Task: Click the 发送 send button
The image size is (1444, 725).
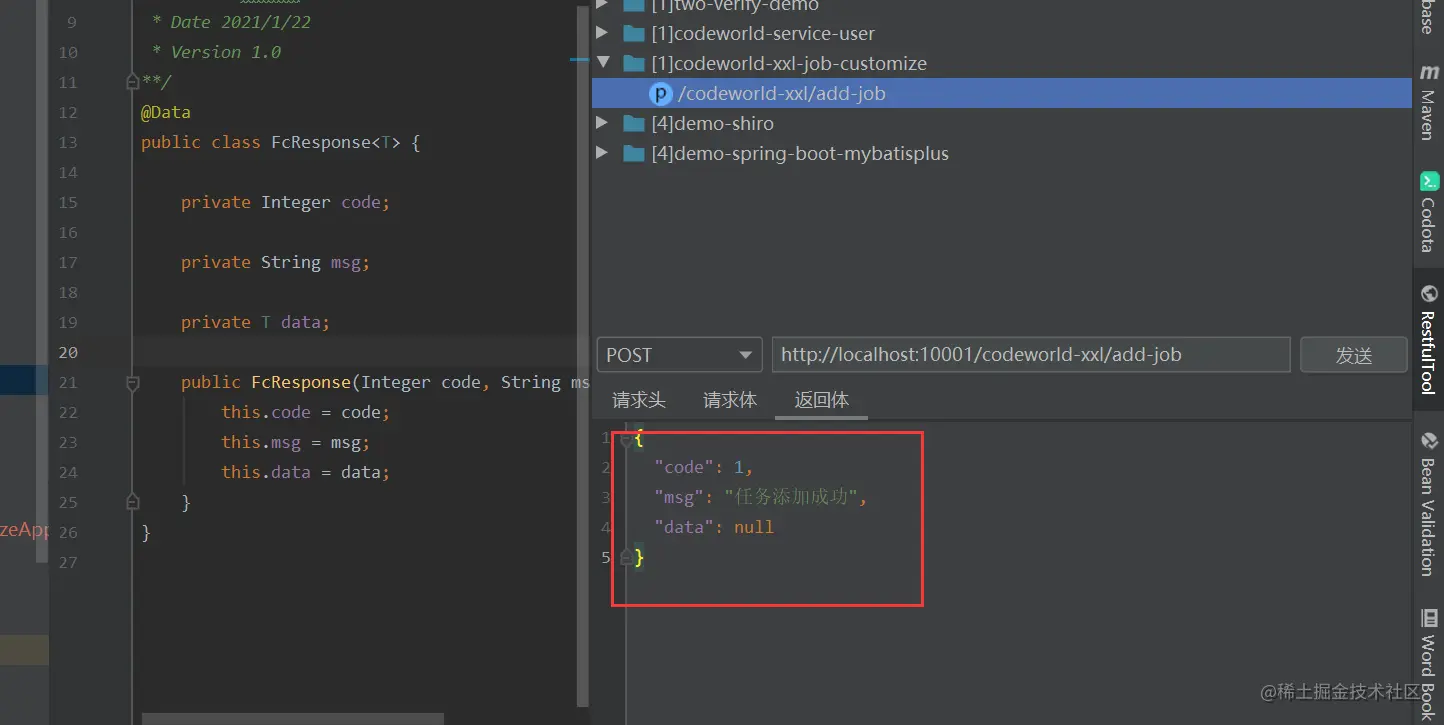Action: [1354, 355]
